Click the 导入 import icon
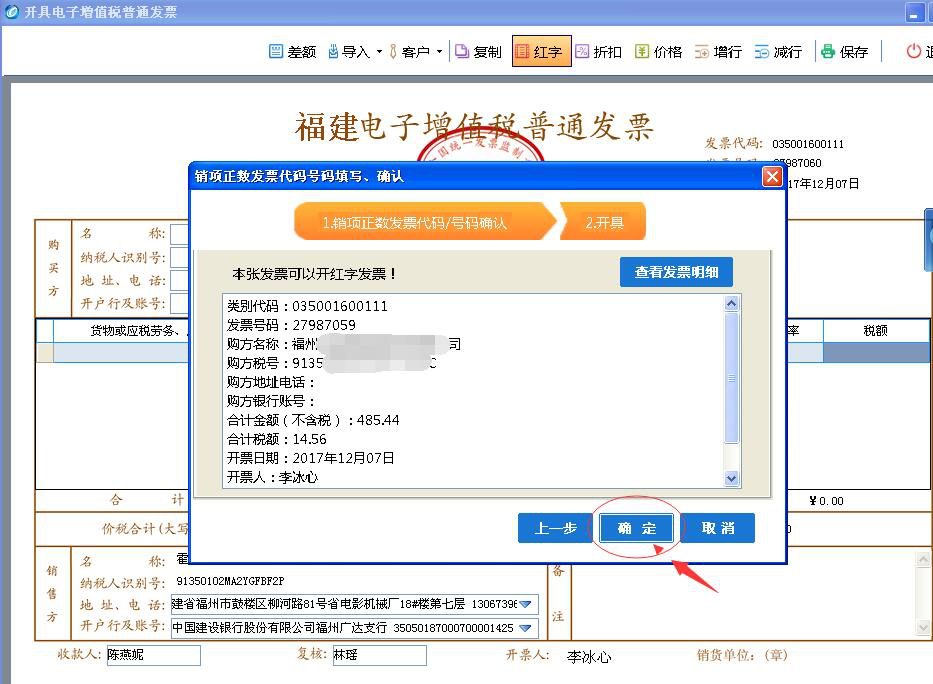933x684 pixels. [334, 52]
